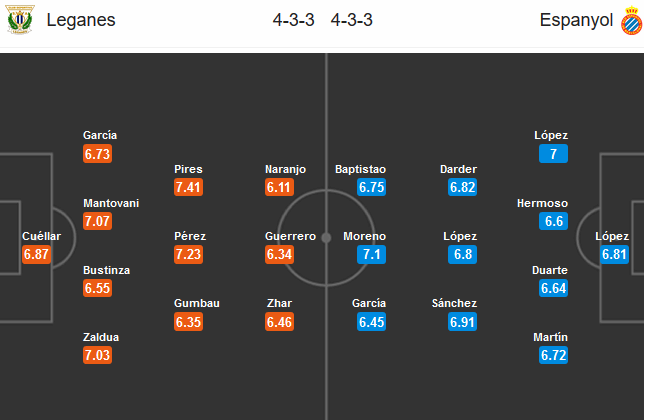Click Sánchez's 6.91 rating badge
646x420 pixels.
pyautogui.click(x=463, y=321)
